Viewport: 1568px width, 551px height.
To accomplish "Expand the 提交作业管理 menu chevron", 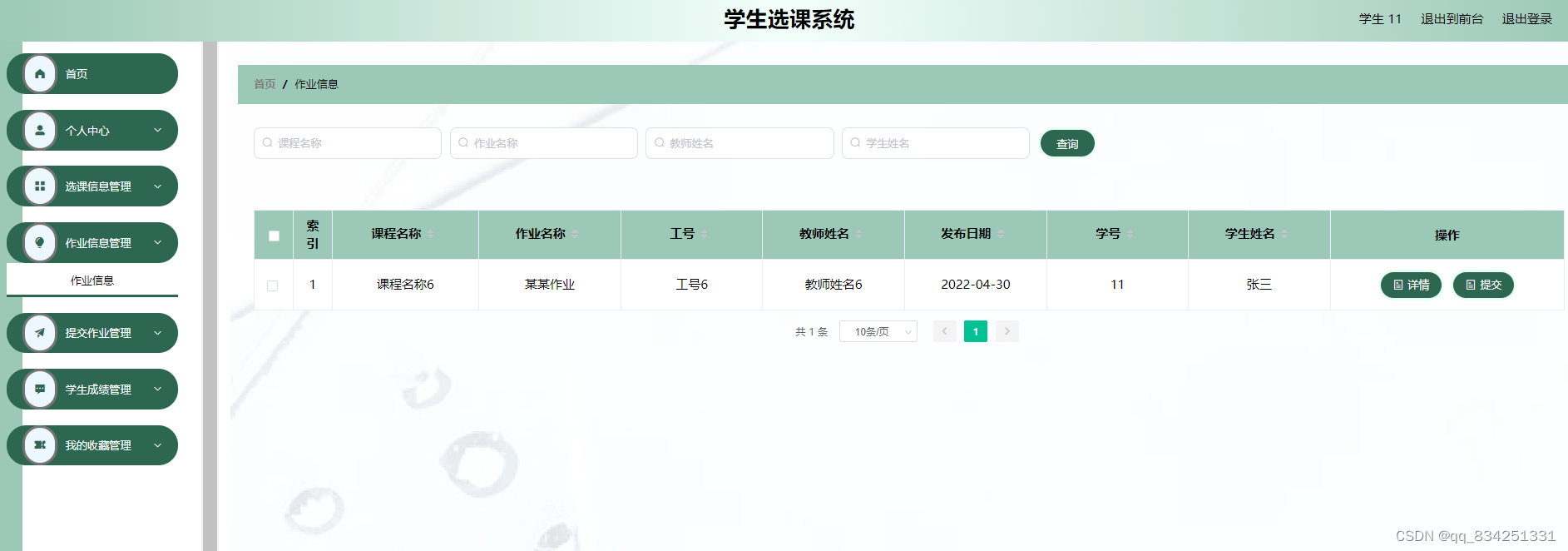I will 158,333.
